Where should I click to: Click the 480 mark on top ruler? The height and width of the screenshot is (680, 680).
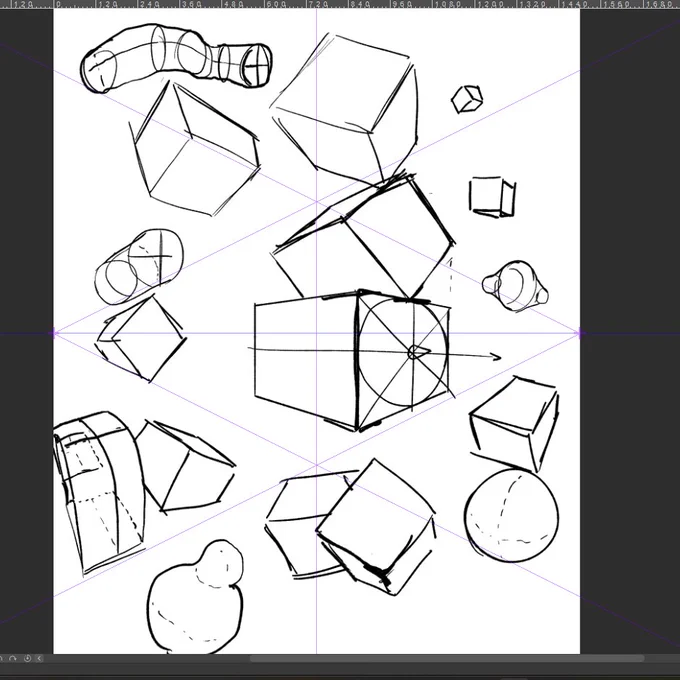pyautogui.click(x=234, y=4)
